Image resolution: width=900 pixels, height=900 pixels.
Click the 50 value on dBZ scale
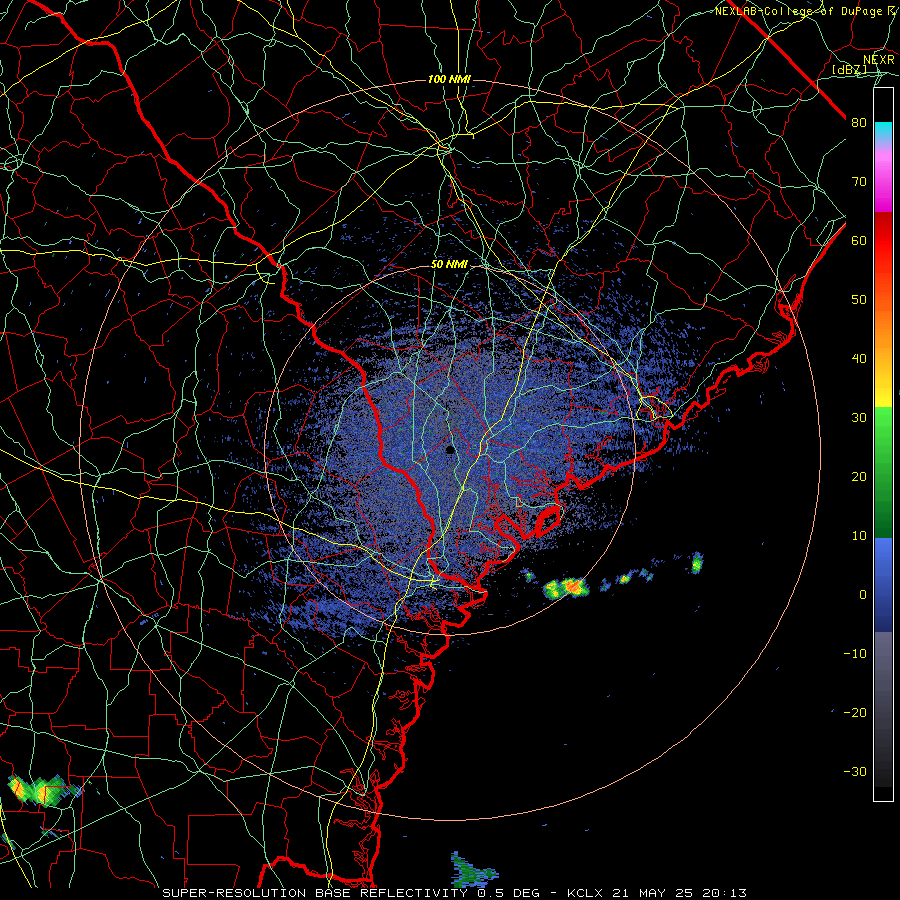859,300
